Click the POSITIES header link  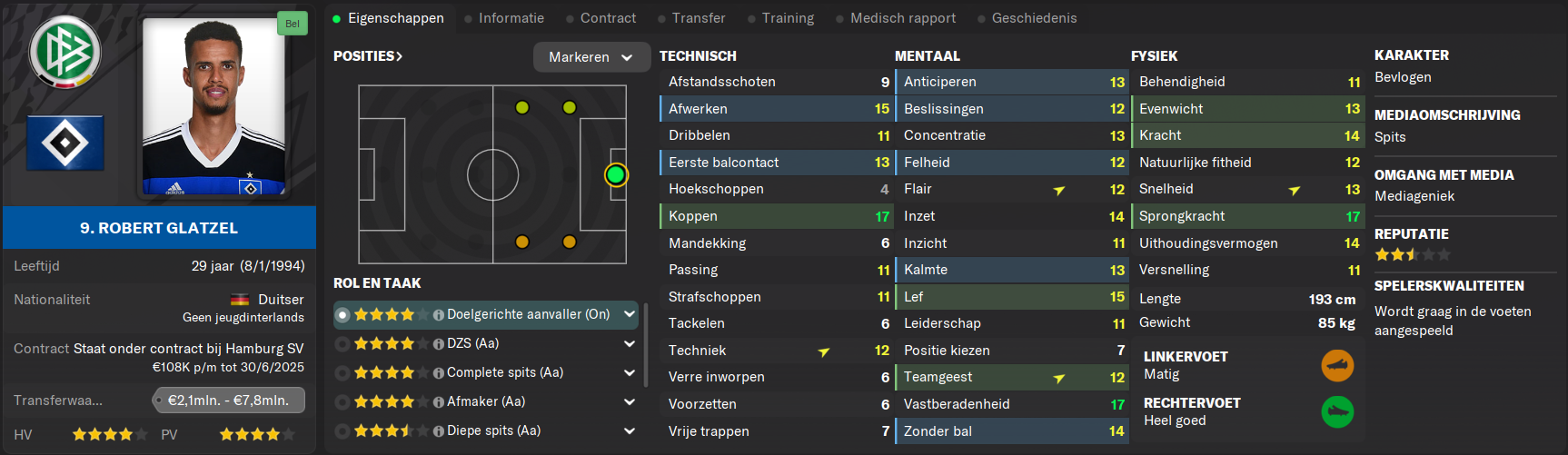point(368,56)
